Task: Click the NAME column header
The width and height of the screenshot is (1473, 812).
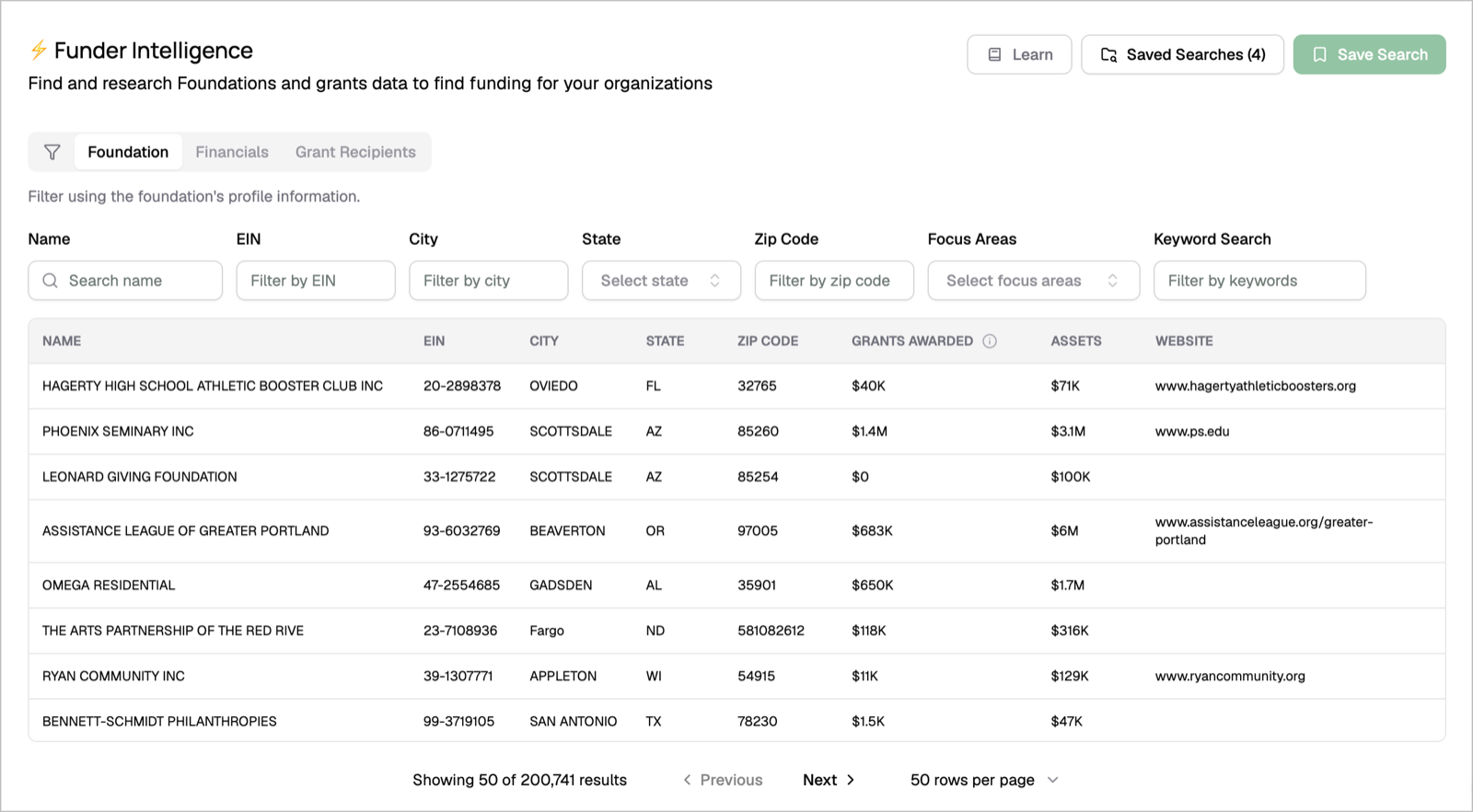Action: tap(62, 341)
